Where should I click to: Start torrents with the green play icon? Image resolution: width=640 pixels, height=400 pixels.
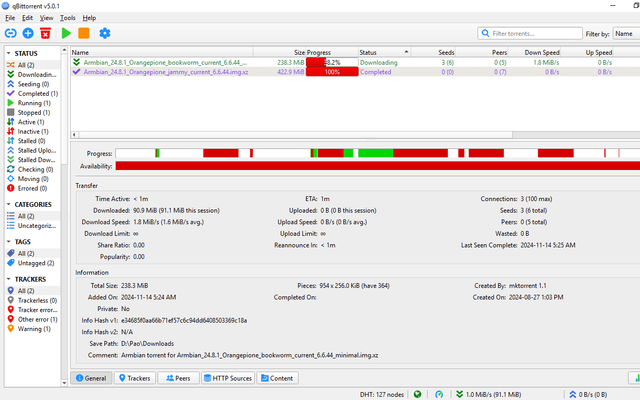66,33
